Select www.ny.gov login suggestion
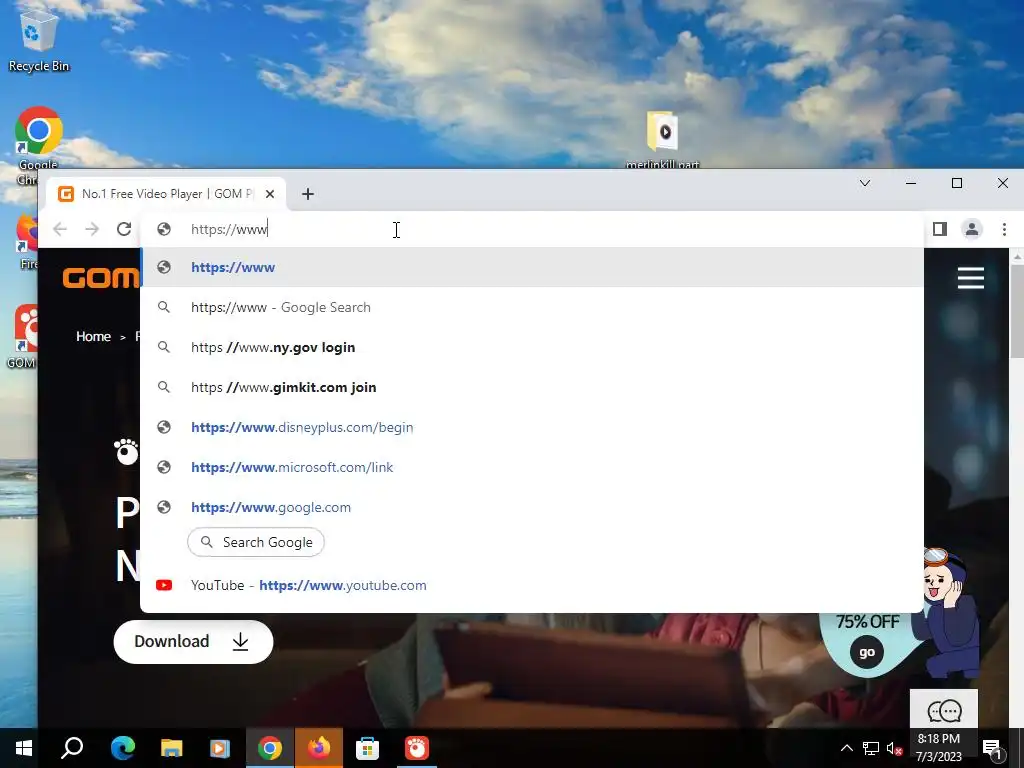1024x768 pixels. click(532, 347)
